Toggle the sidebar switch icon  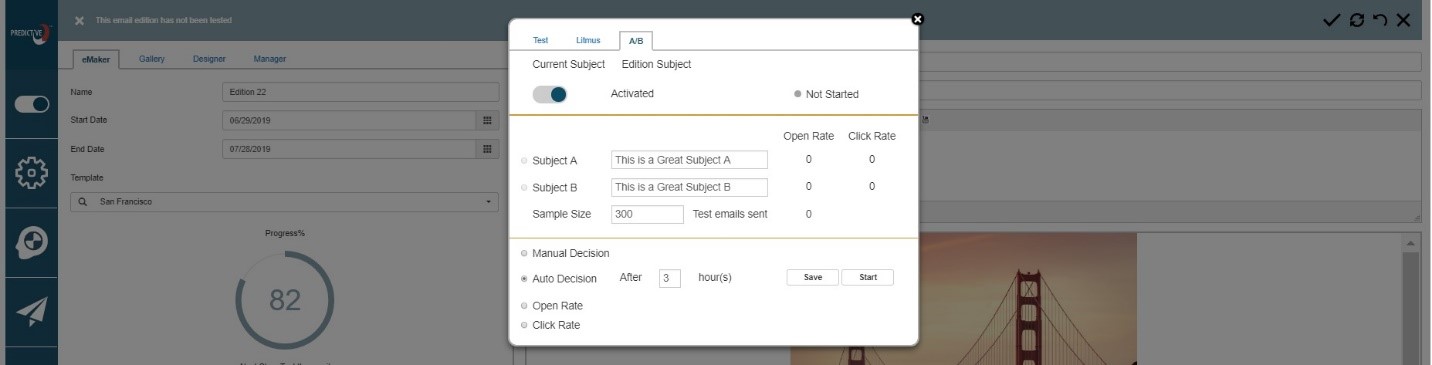point(31,104)
